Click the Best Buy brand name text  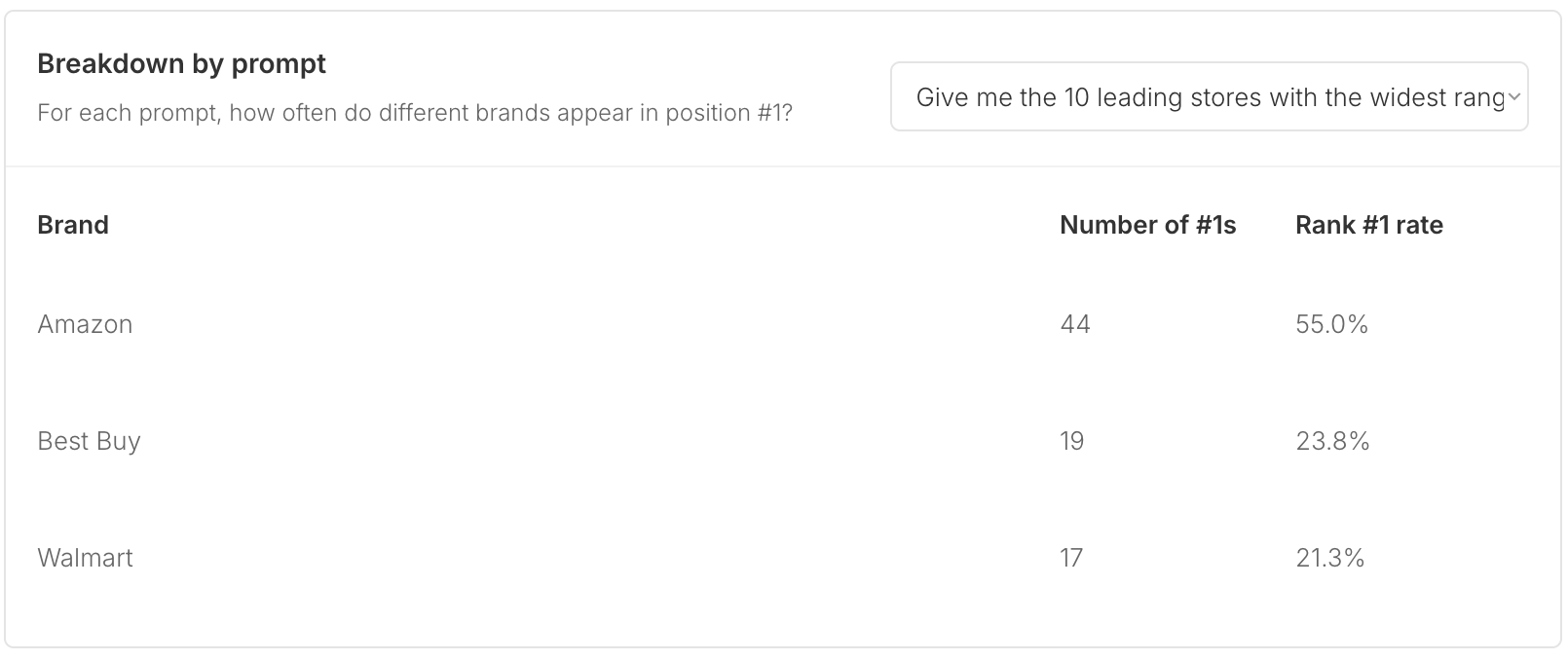pos(89,441)
